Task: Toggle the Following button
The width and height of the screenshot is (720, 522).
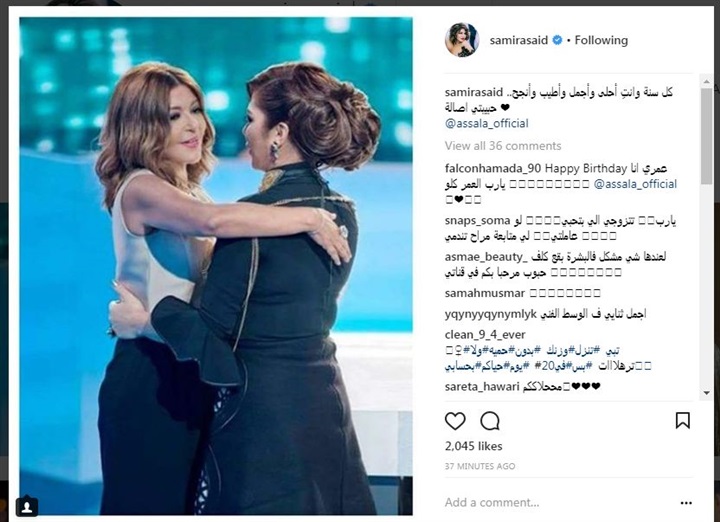Action: 601,40
